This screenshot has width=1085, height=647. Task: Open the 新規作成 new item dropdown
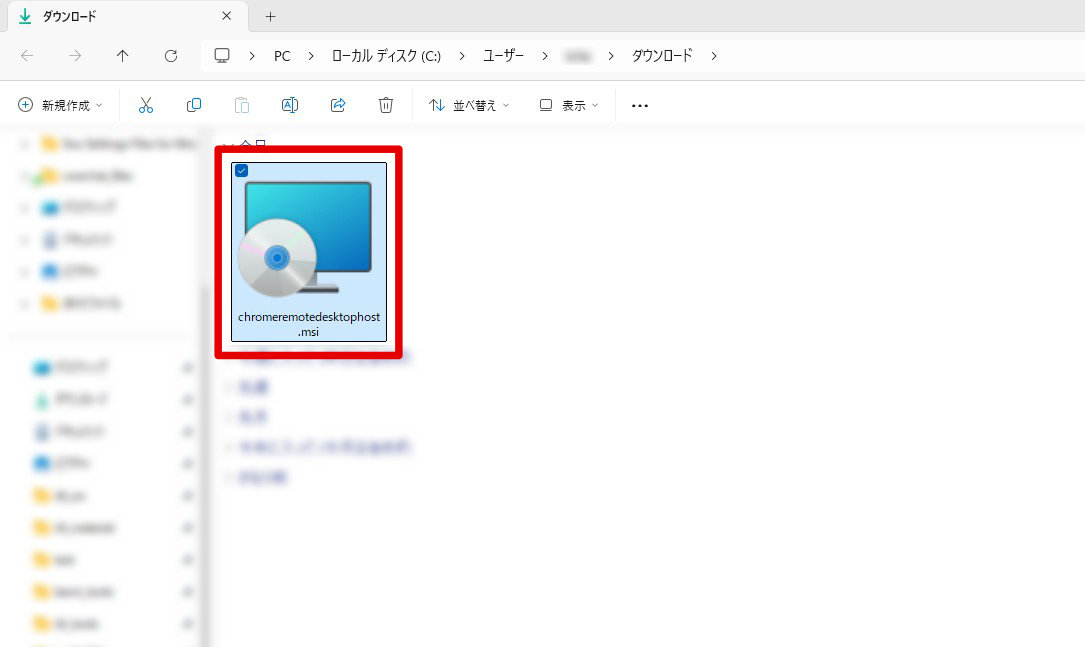click(x=60, y=104)
